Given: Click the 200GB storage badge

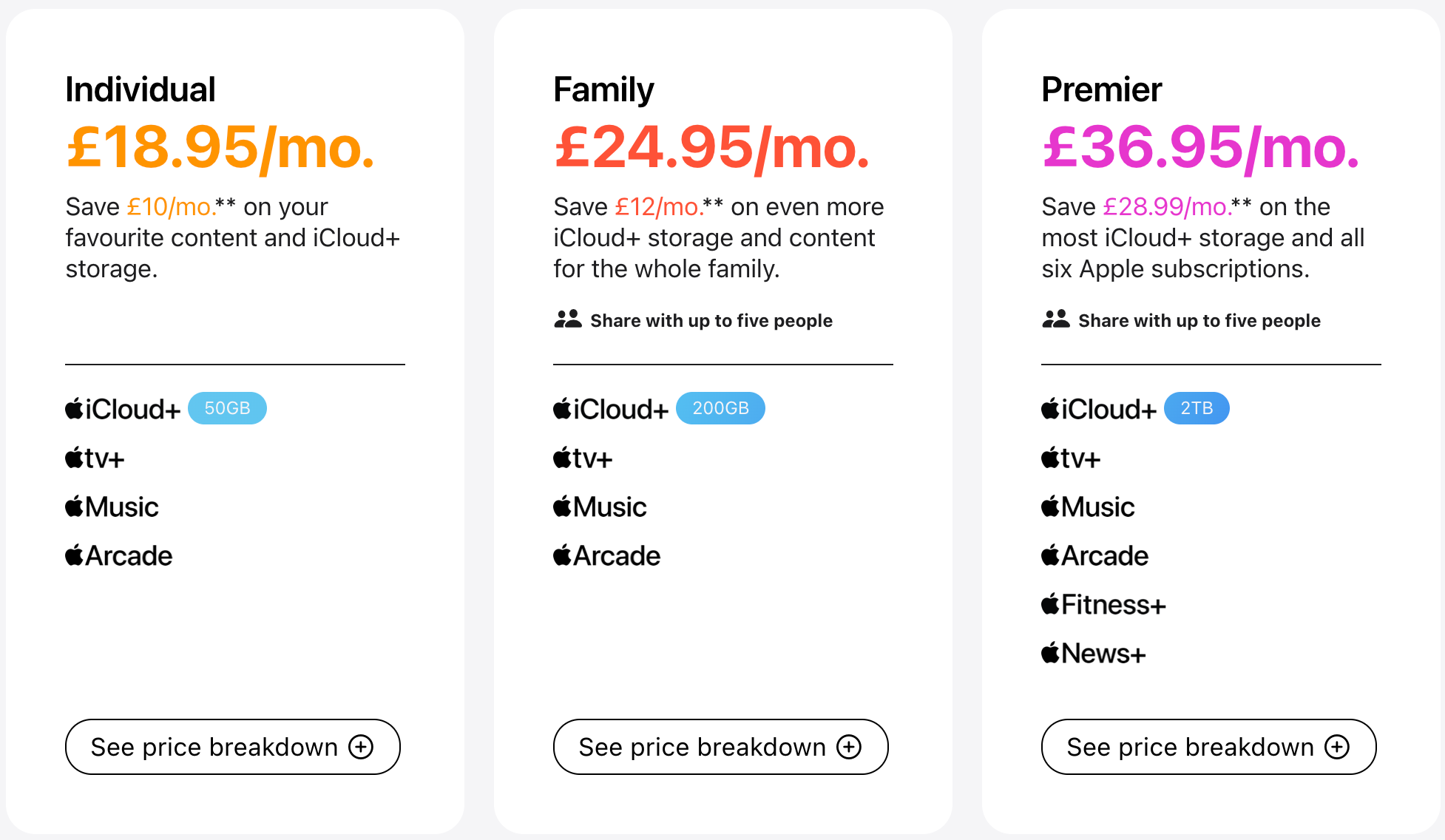Looking at the screenshot, I should (721, 408).
